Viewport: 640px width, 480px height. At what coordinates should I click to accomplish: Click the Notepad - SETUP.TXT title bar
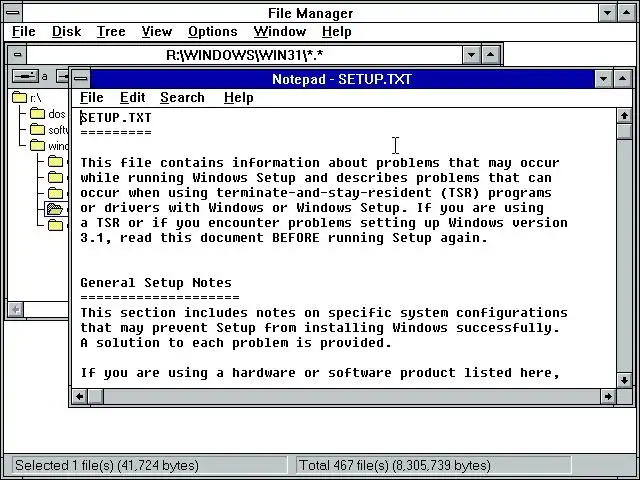click(342, 79)
